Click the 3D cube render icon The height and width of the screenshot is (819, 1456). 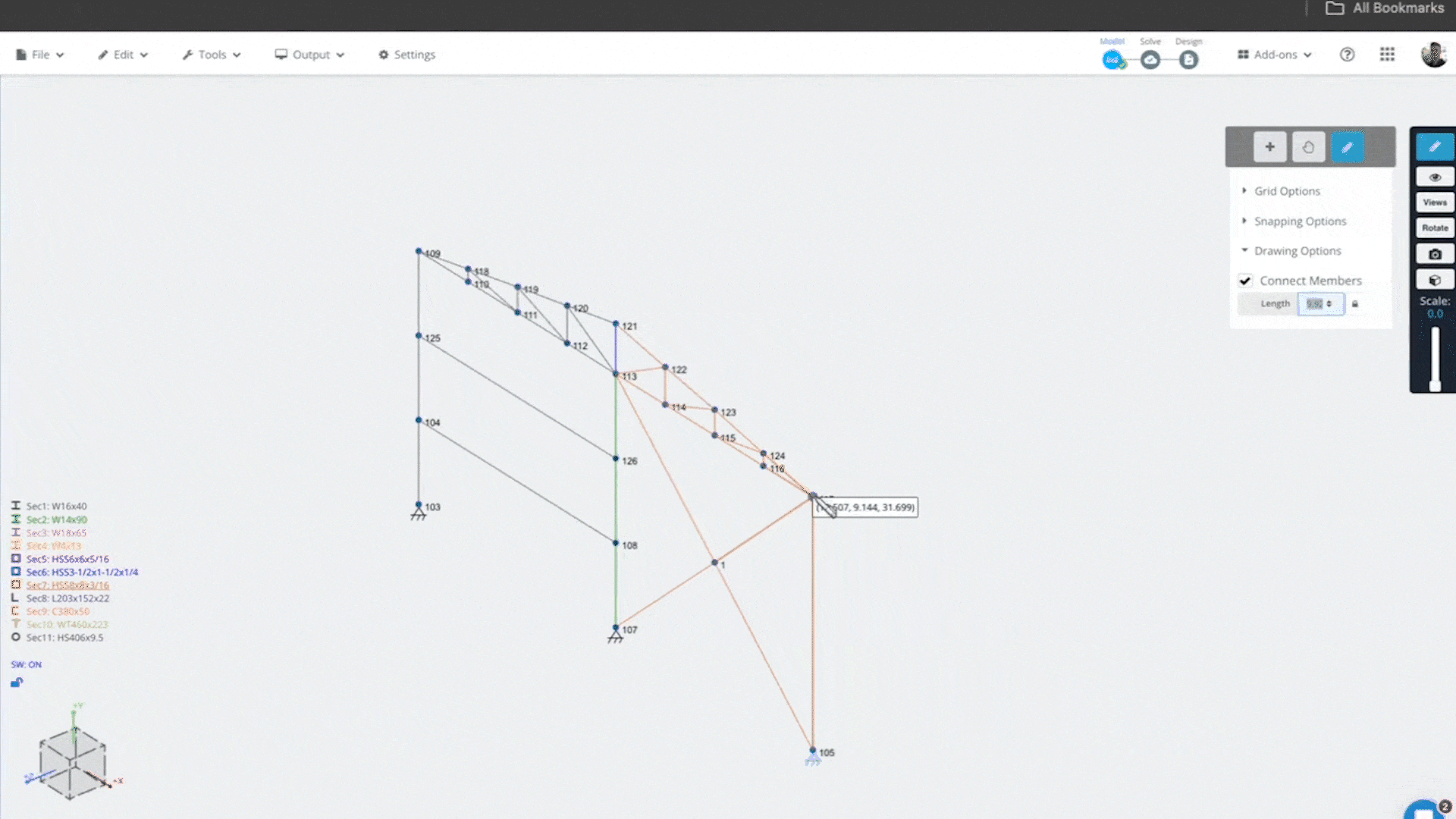tap(1435, 280)
